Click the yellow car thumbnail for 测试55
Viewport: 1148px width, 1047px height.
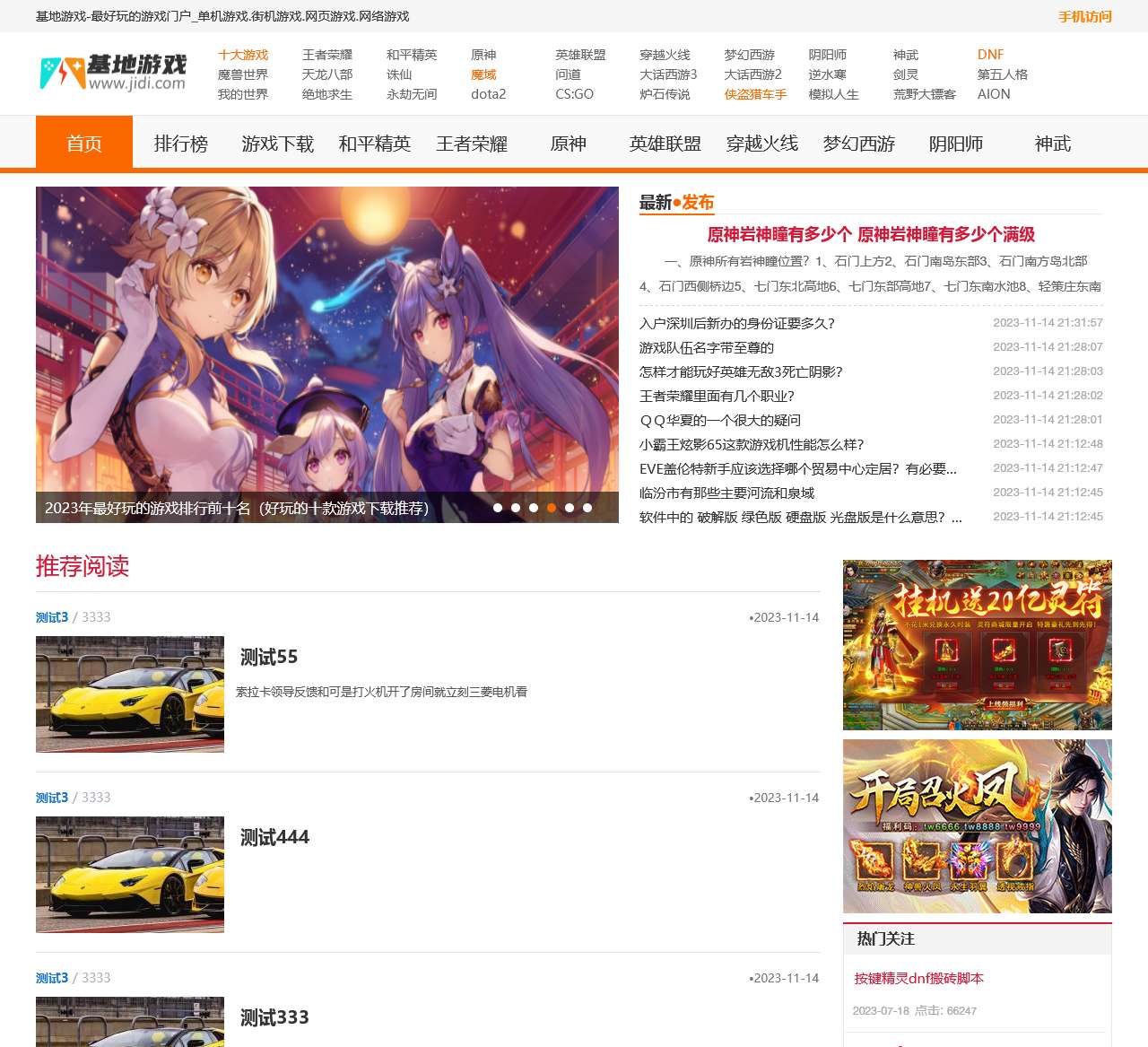[x=130, y=694]
